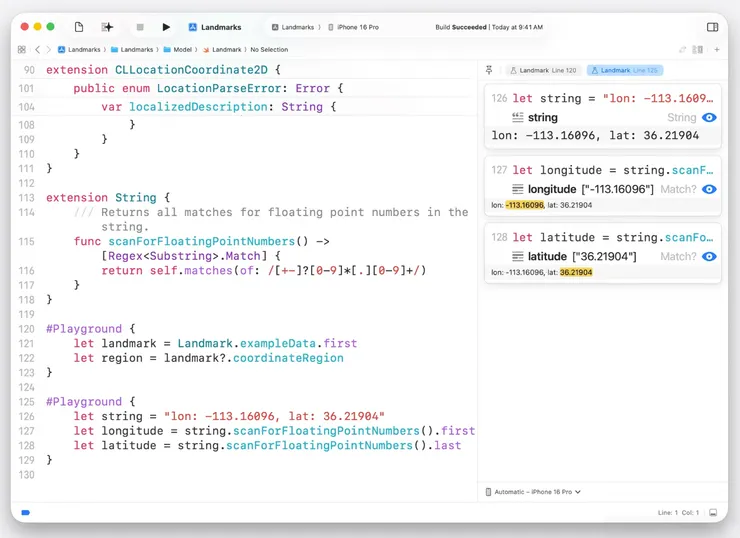Open the Automatic – iPhone 16 Pro dropdown
This screenshot has height=538, width=740.
pos(533,492)
